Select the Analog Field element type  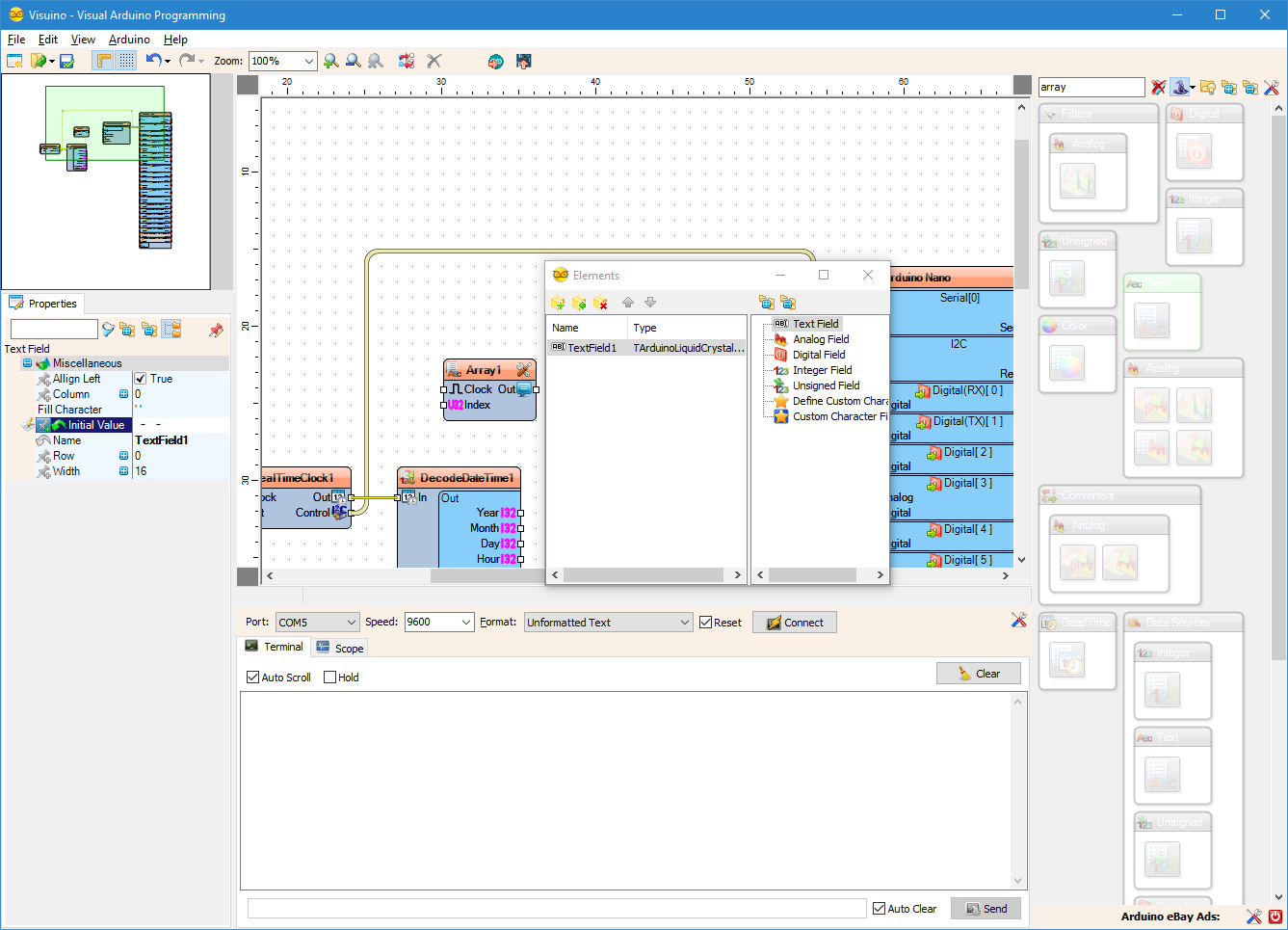click(821, 339)
